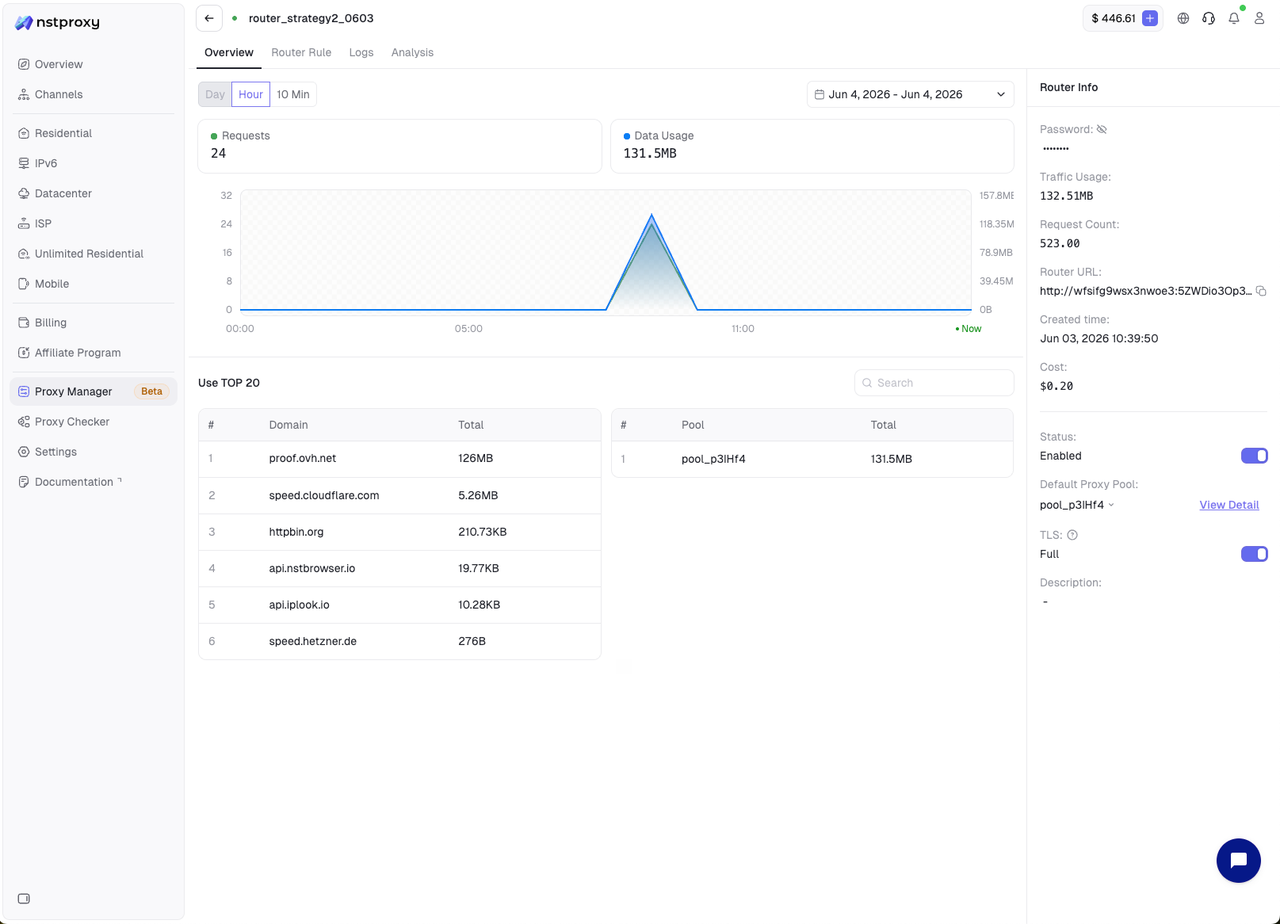1280x924 pixels.
Task: Click the Affiliate Program label
Action: 78,353
